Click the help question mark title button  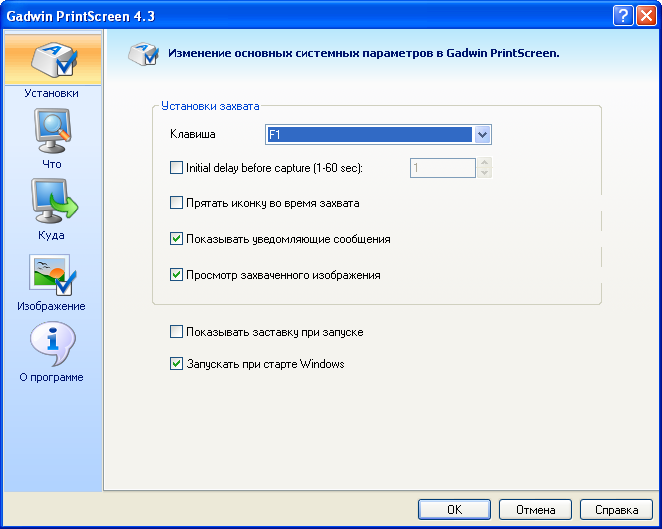[623, 16]
